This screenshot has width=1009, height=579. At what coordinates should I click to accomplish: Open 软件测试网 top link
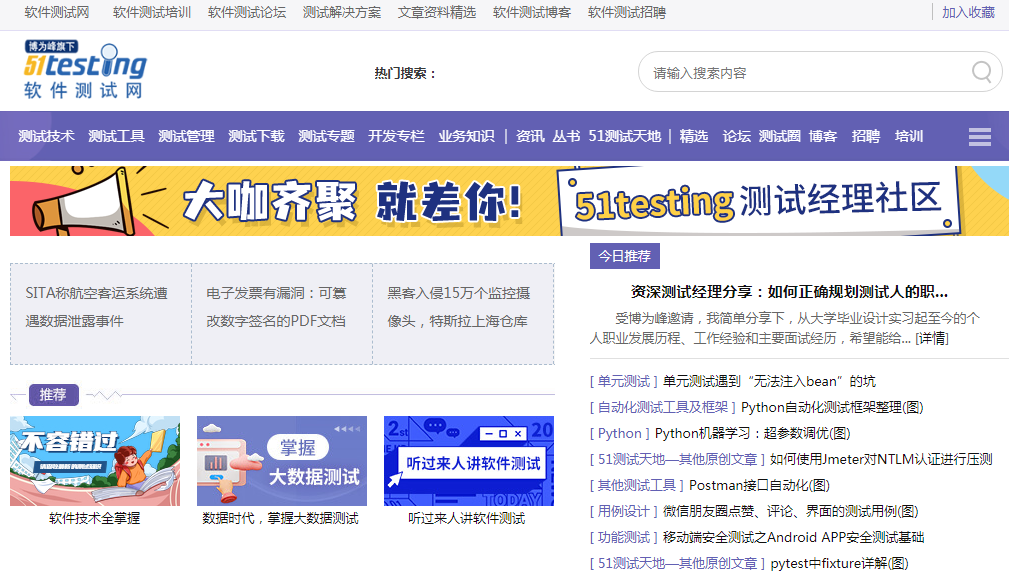[x=57, y=12]
